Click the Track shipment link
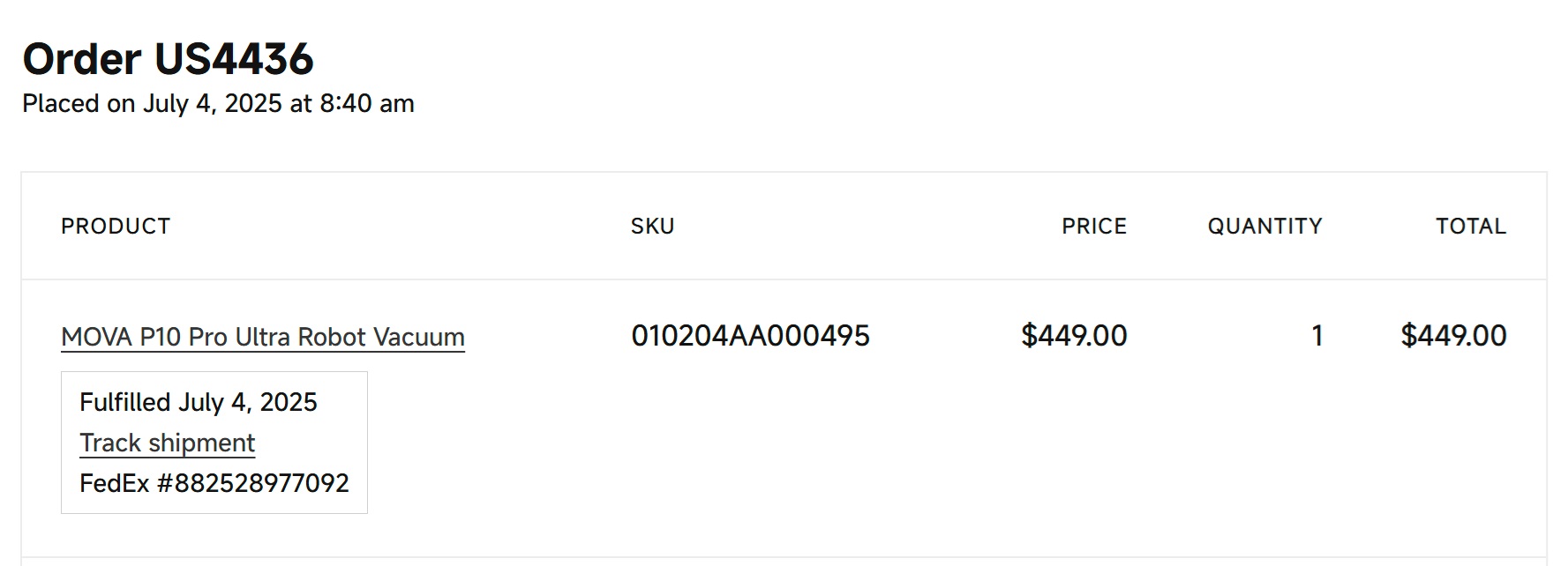Viewport: 1568px width, 566px height. click(167, 443)
